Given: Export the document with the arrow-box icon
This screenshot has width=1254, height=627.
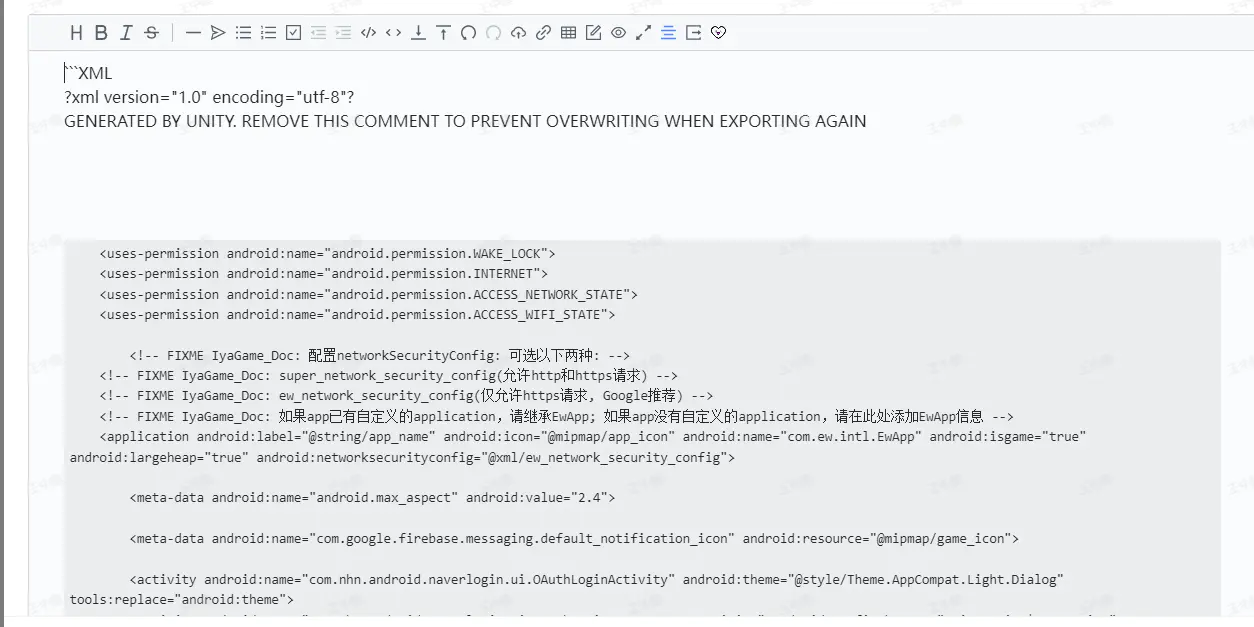Looking at the screenshot, I should [693, 33].
